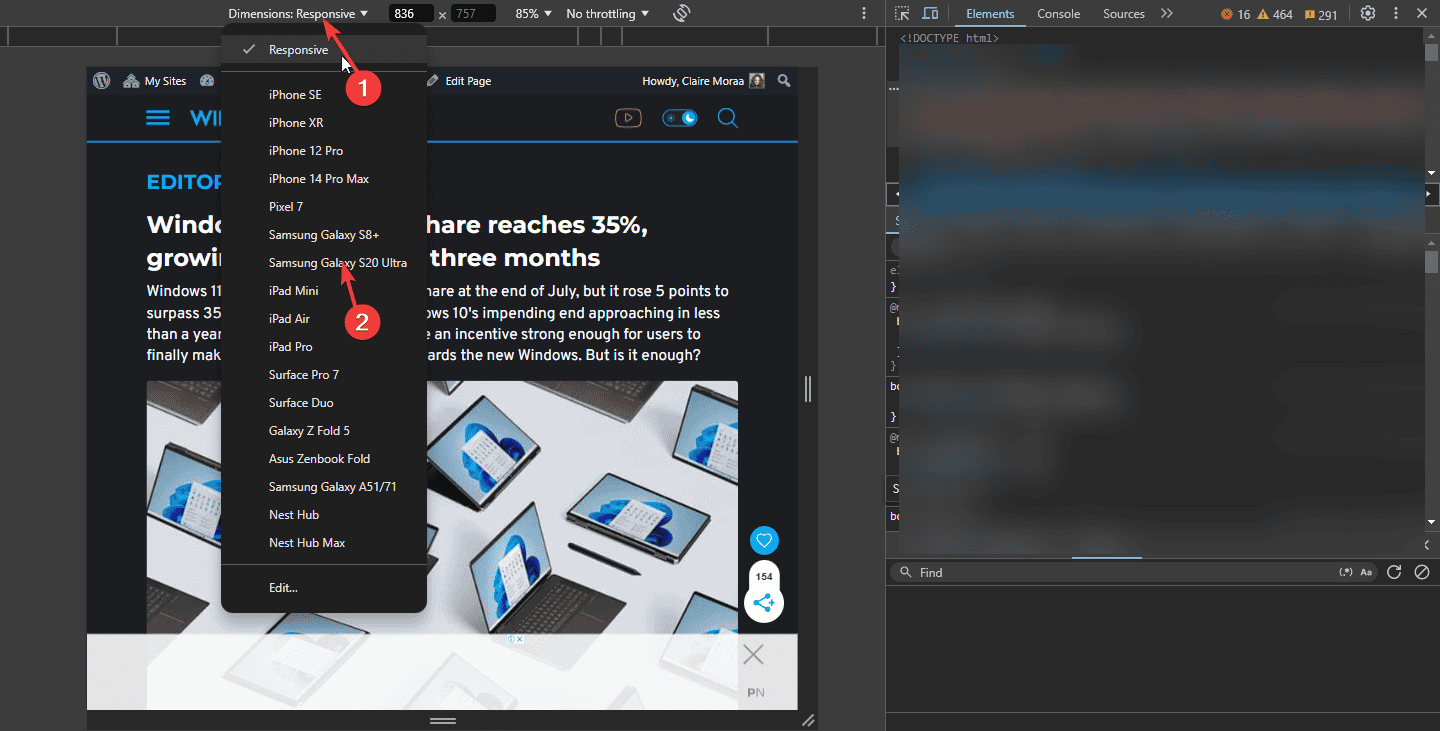Click the admin bar search magnifier icon
The width and height of the screenshot is (1440, 731).
tap(784, 81)
